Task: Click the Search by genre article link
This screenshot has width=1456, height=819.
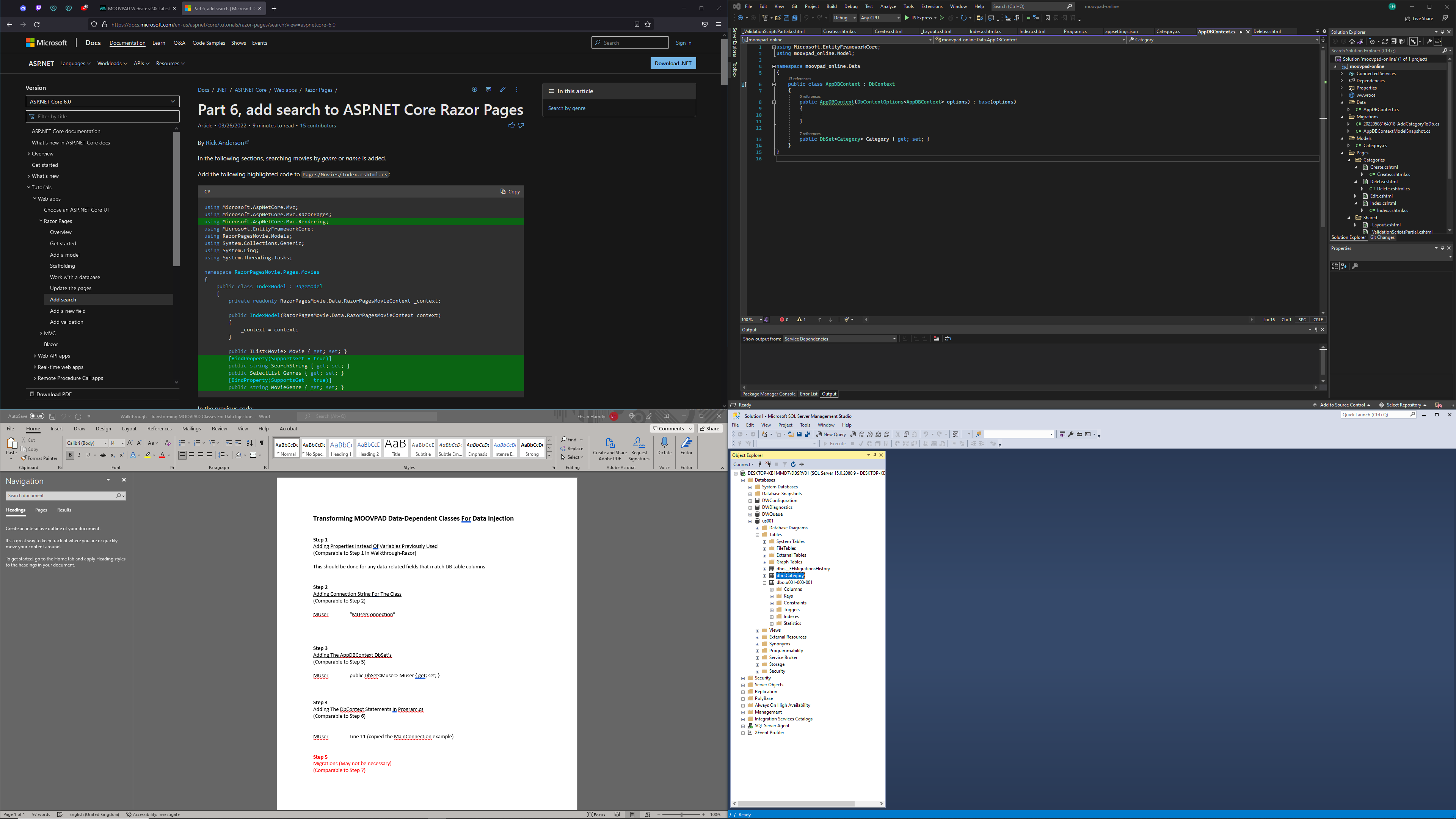Action: pos(566,108)
